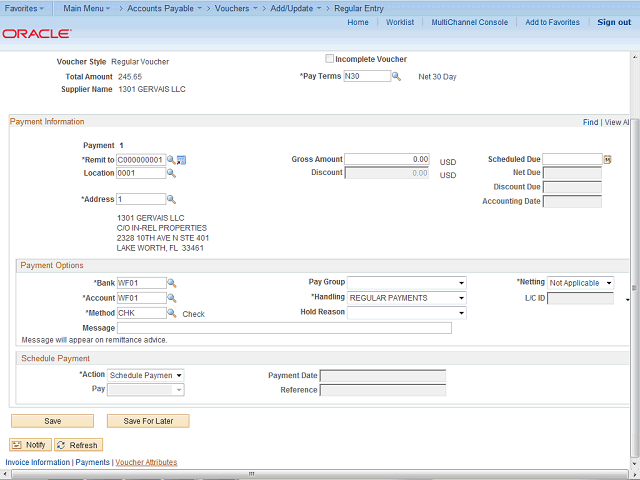This screenshot has height=480, width=640.
Task: Click into the Message text field
Action: tap(284, 328)
